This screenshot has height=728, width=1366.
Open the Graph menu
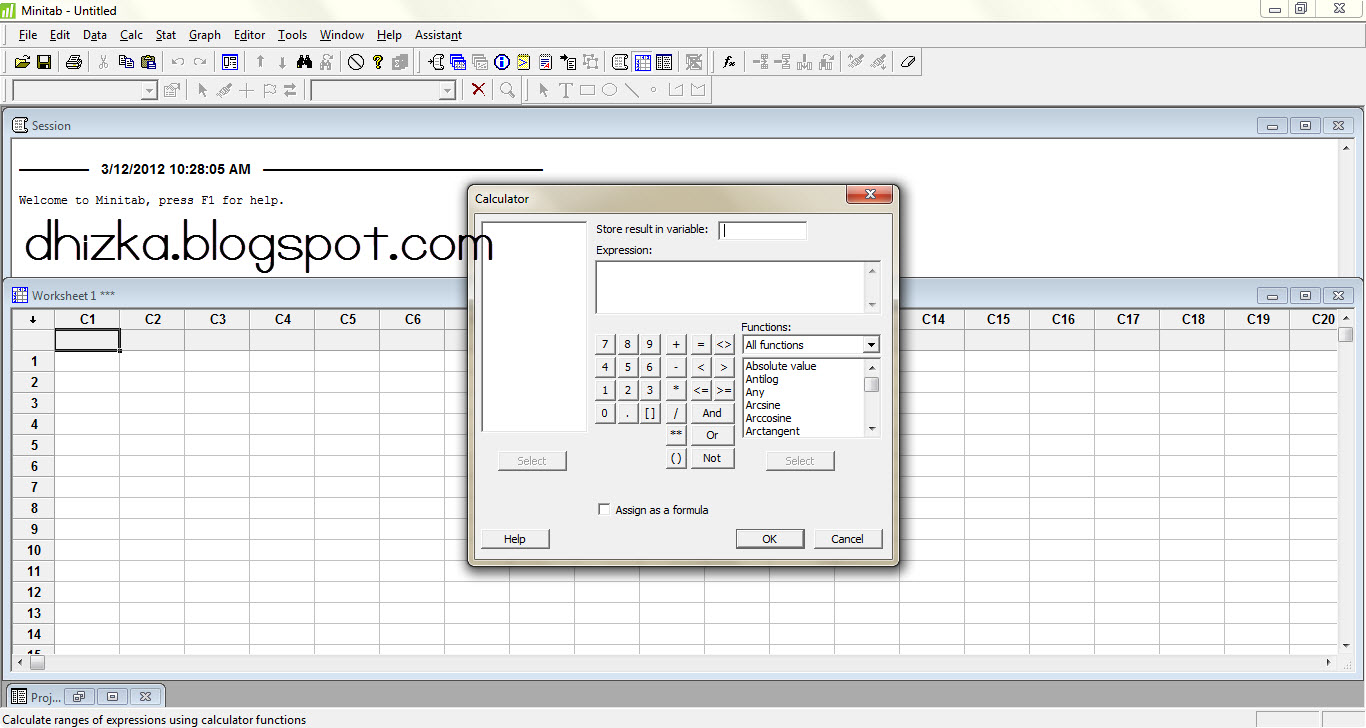[205, 35]
